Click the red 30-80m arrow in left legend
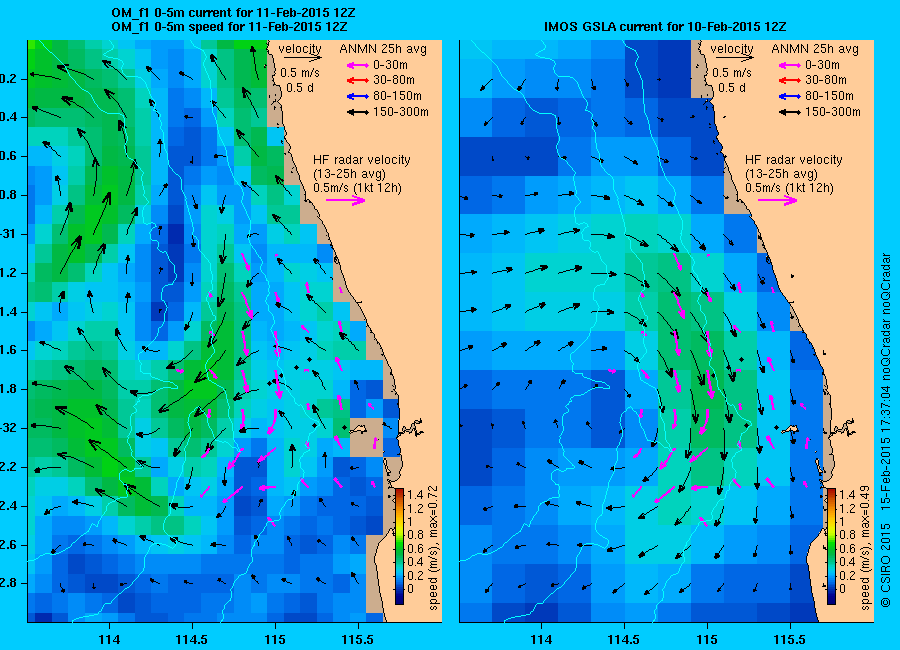This screenshot has height=650, width=900. coord(357,80)
